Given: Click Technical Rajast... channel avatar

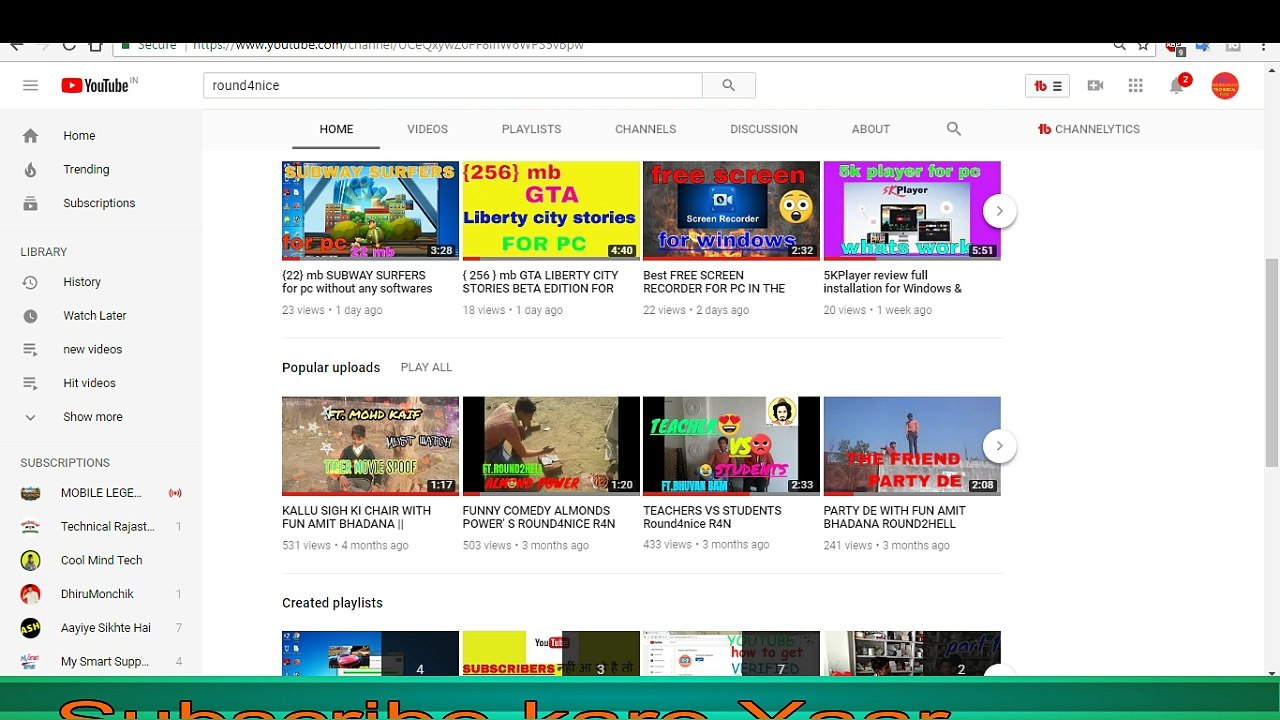Looking at the screenshot, I should 30,526.
